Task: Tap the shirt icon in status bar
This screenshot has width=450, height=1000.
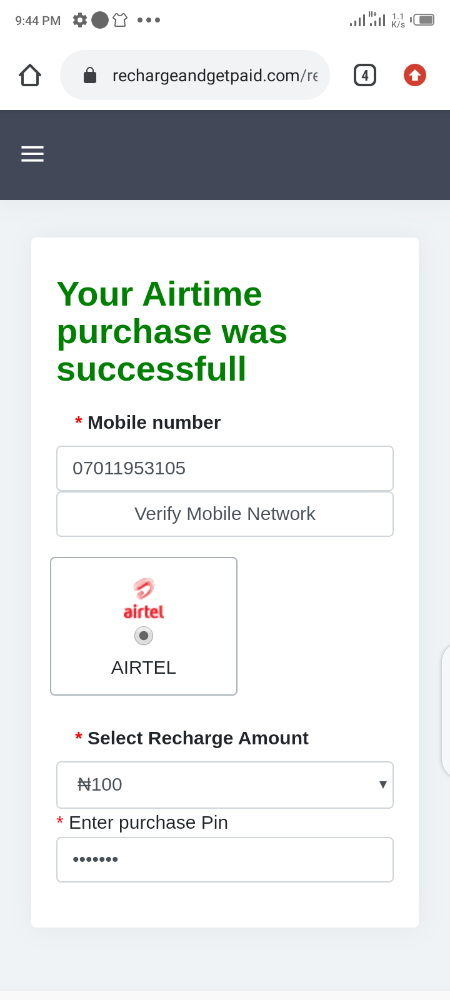Action: 120,20
